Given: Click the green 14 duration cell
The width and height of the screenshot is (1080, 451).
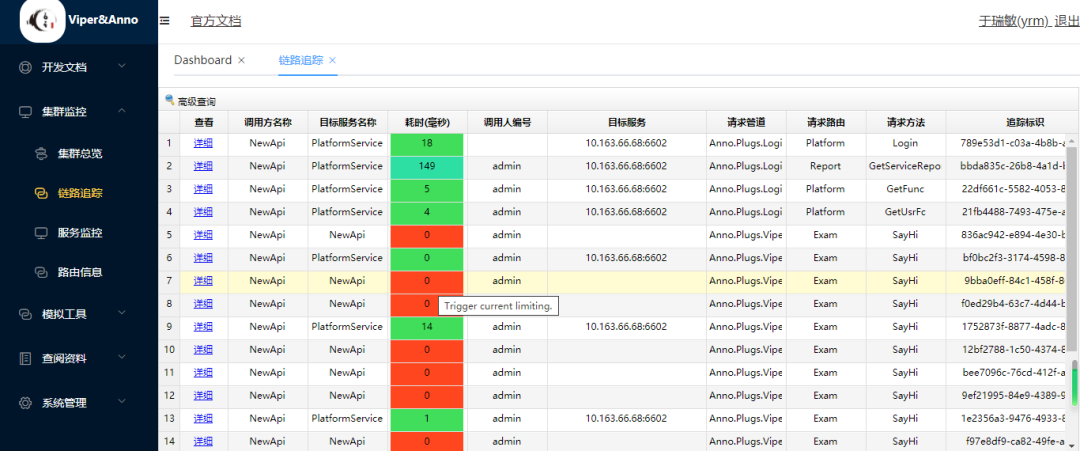Looking at the screenshot, I should (x=427, y=326).
